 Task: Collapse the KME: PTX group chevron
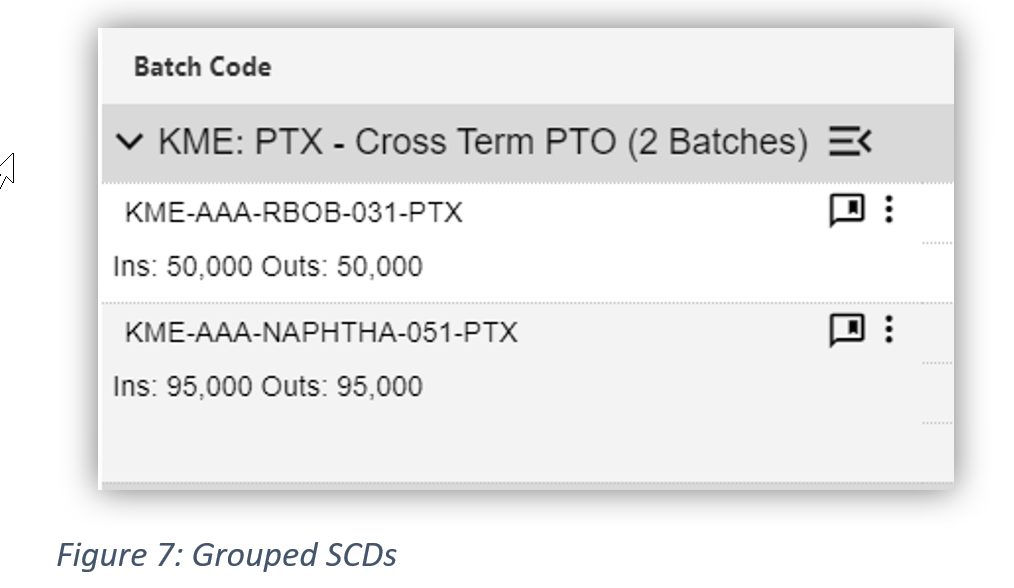click(130, 142)
